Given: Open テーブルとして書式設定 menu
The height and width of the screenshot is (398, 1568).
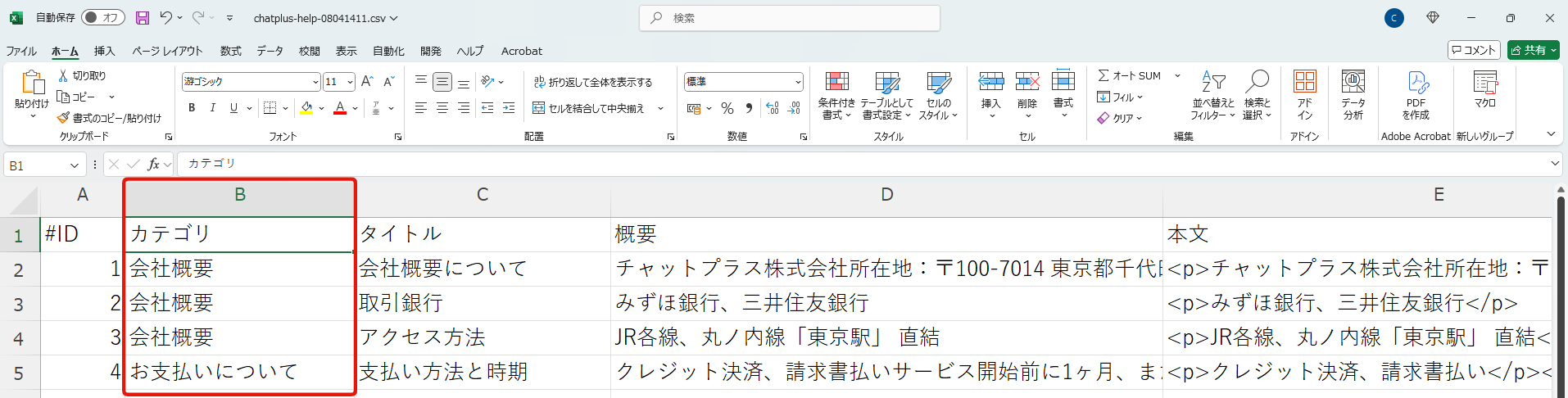Looking at the screenshot, I should click(x=886, y=96).
